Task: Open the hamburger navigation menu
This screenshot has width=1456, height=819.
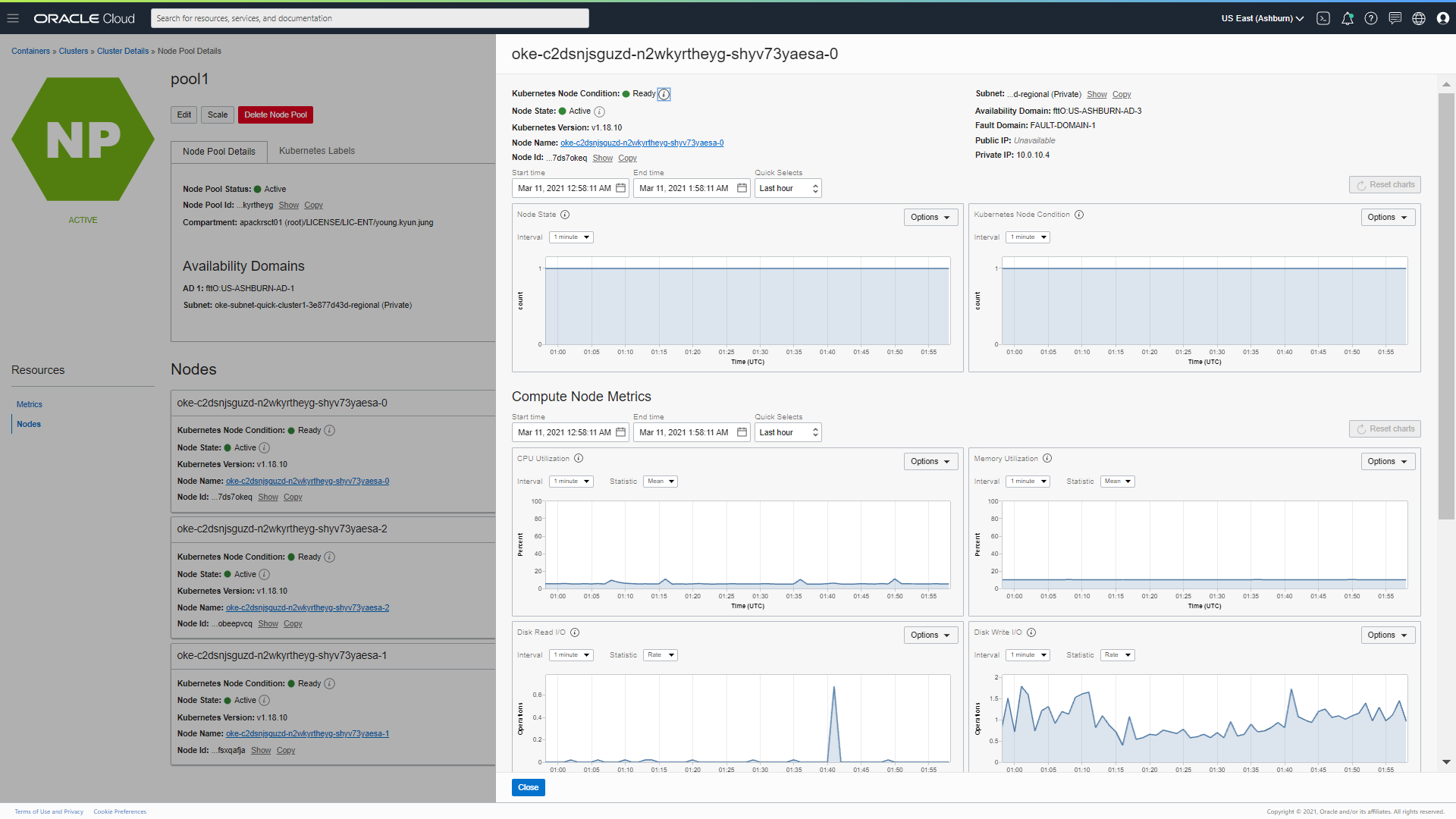Action: (x=13, y=18)
